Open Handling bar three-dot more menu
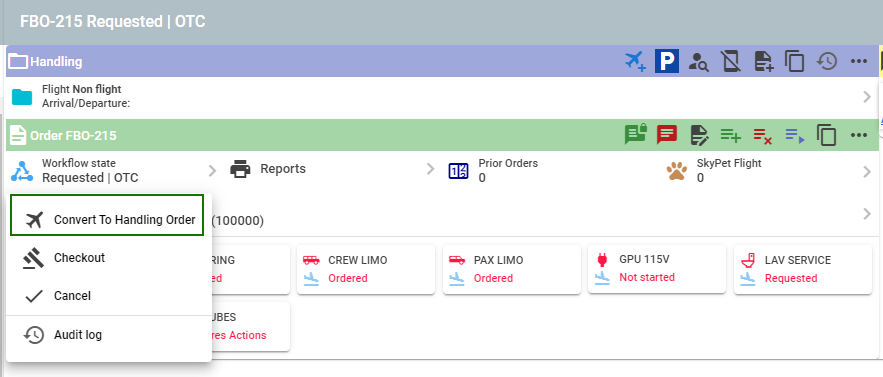 pyautogui.click(x=859, y=61)
